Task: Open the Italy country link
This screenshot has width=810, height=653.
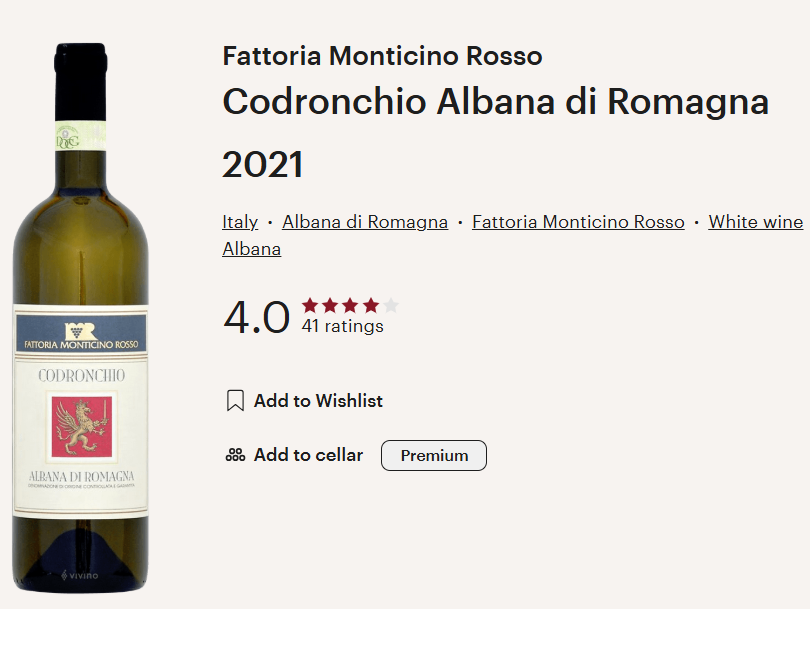Action: tap(240, 222)
